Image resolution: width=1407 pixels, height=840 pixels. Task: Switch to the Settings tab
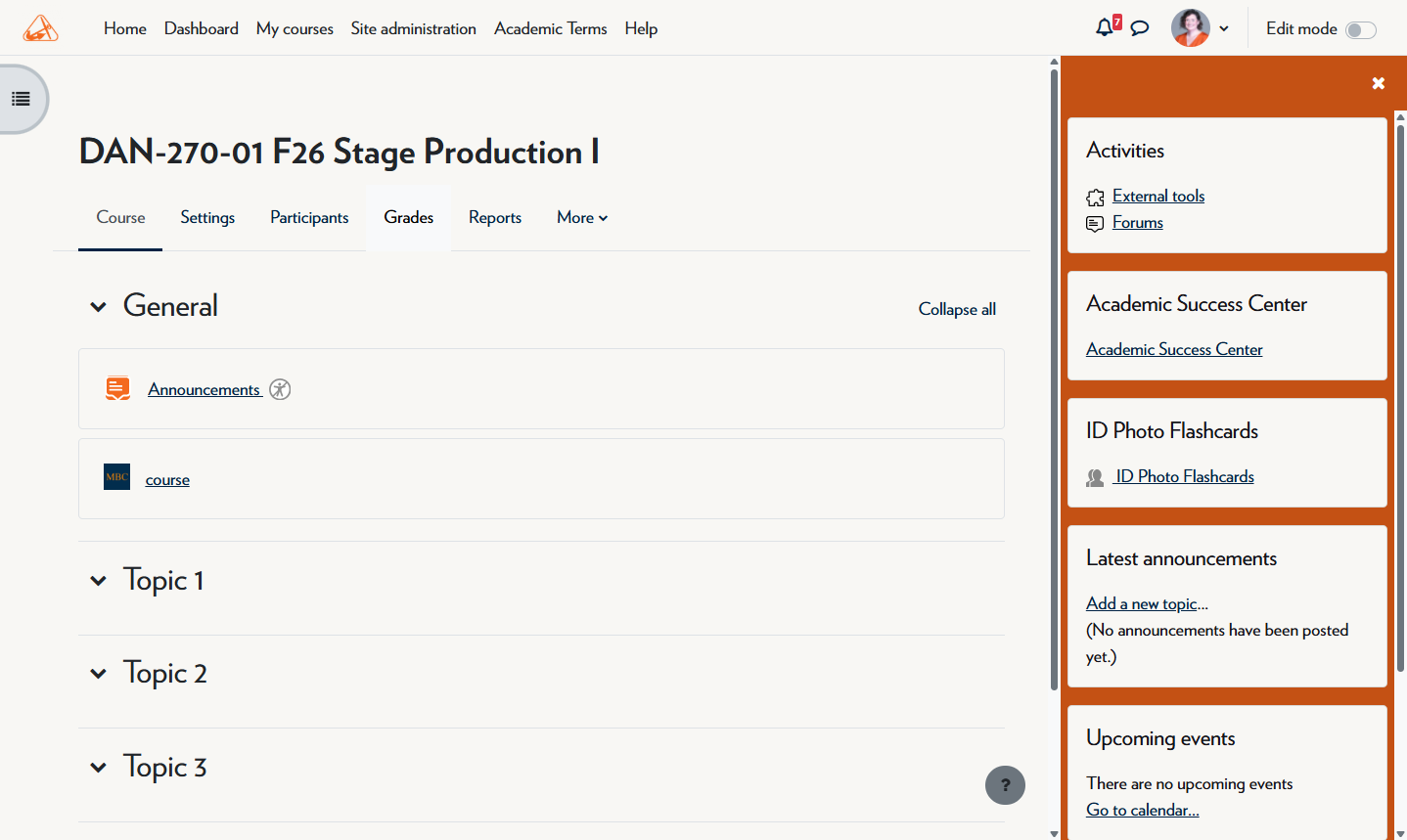(x=207, y=217)
